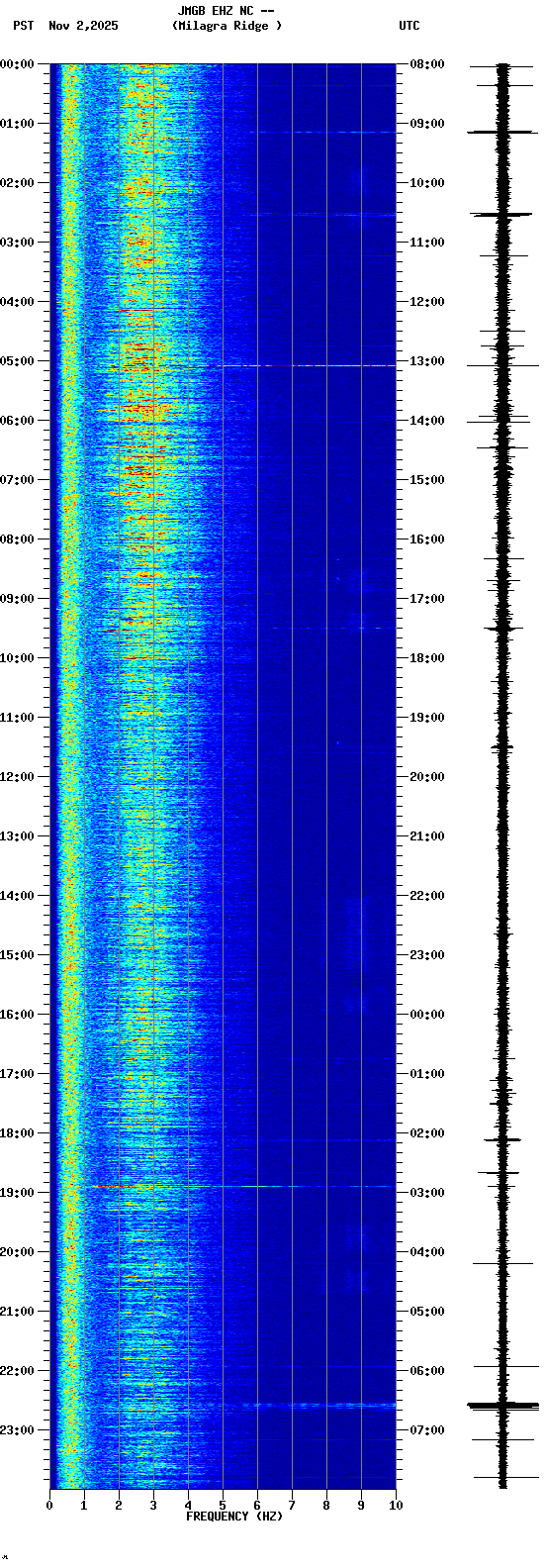Click the PST time label '10:00'
The image size is (546, 1568).
pyautogui.click(x=17, y=658)
